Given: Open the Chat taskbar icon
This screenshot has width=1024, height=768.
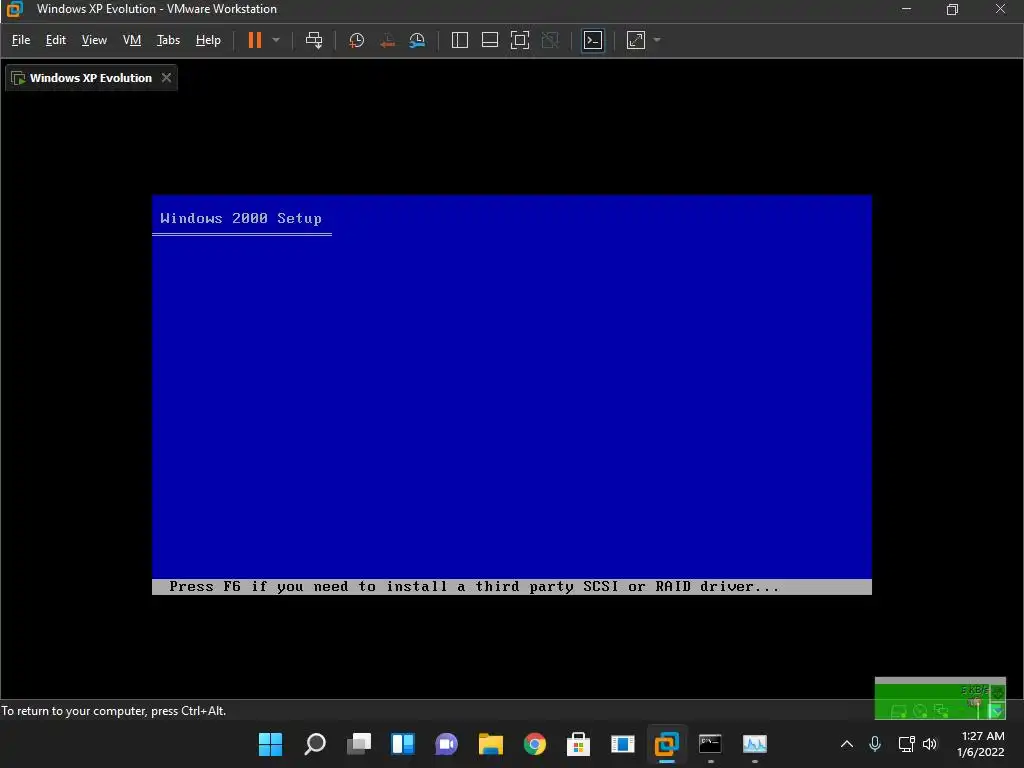Looking at the screenshot, I should [x=447, y=744].
